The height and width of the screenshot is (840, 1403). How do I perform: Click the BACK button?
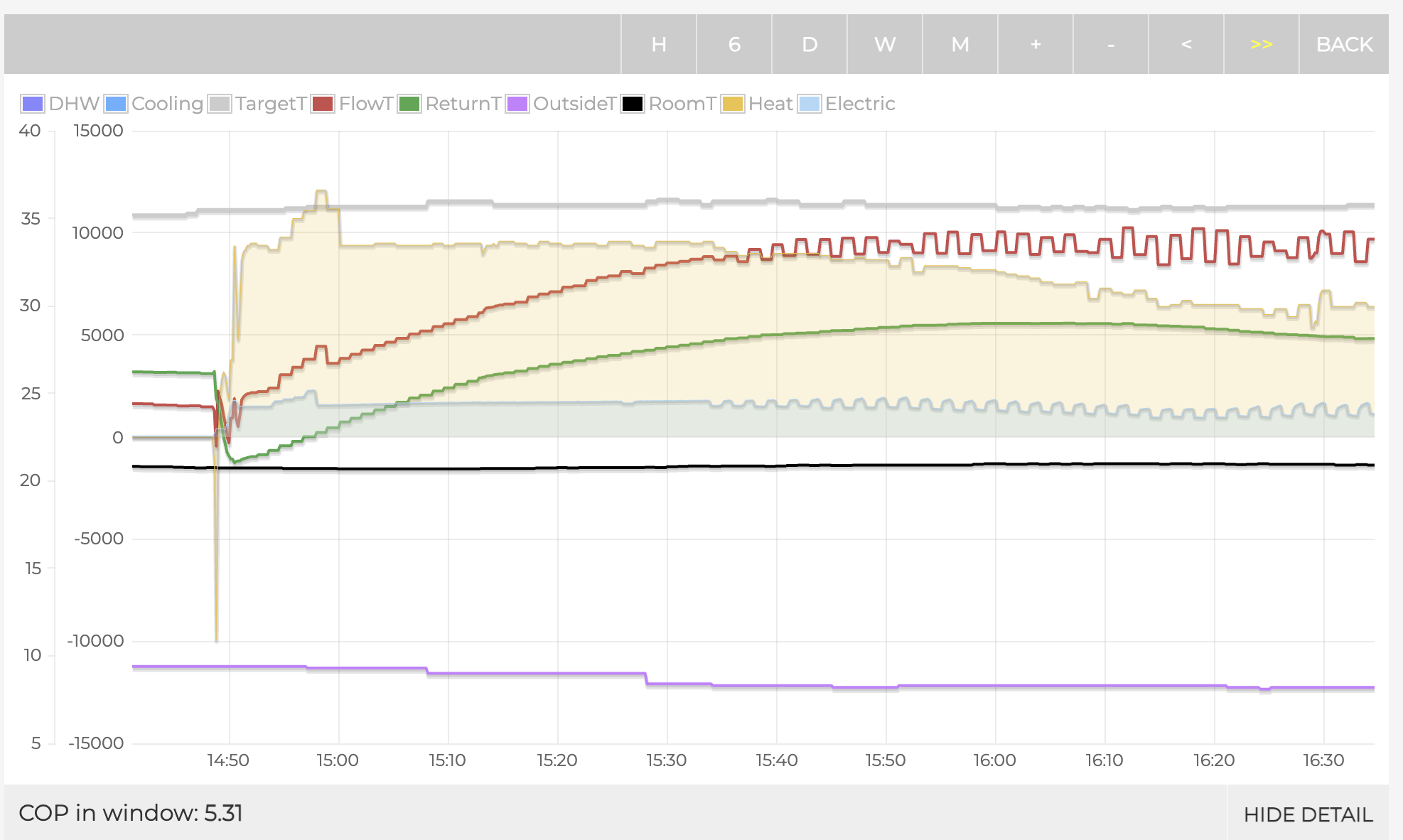click(1344, 44)
